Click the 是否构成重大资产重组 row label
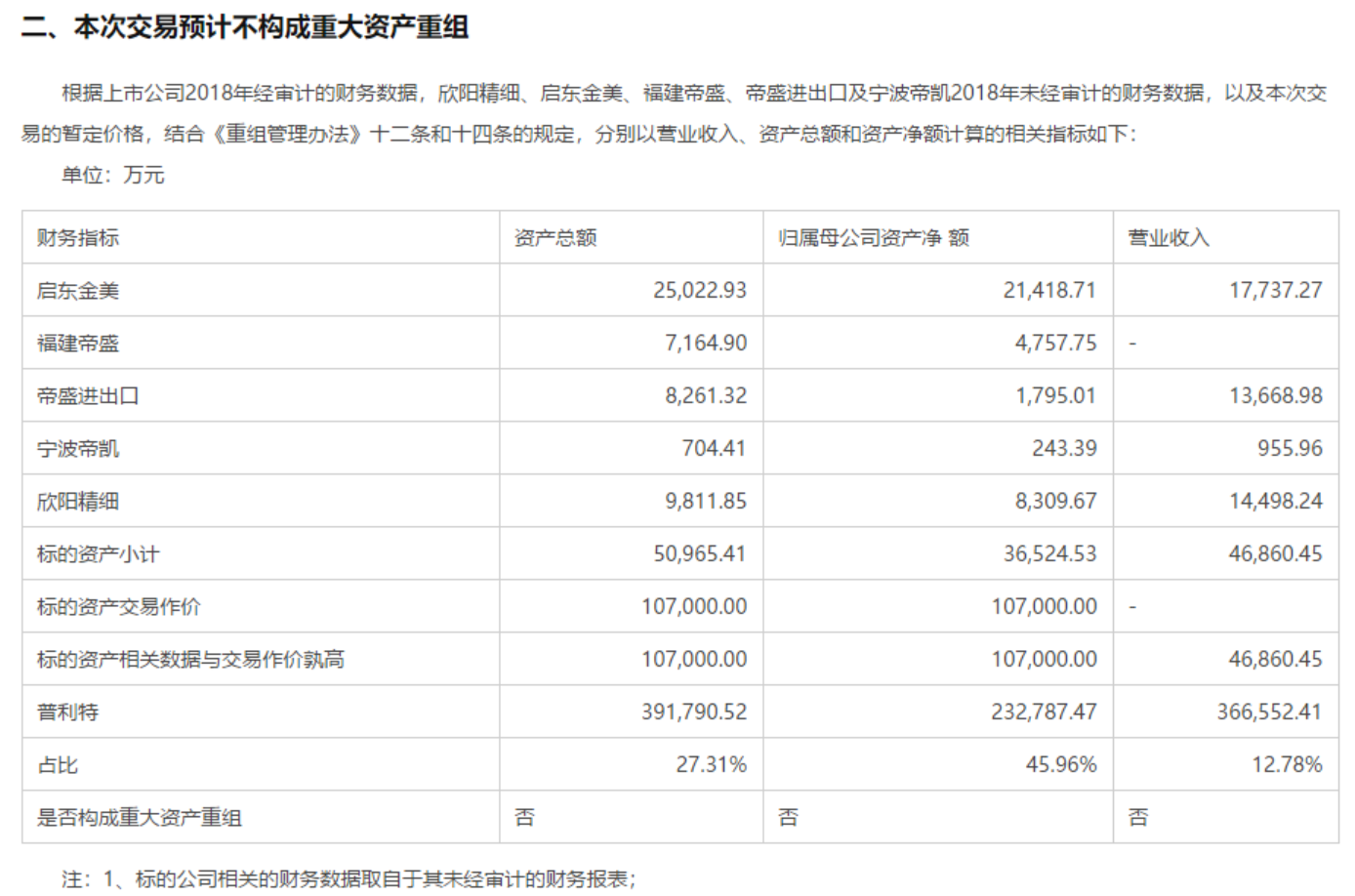Screen dimensions: 1355x896 [139, 817]
